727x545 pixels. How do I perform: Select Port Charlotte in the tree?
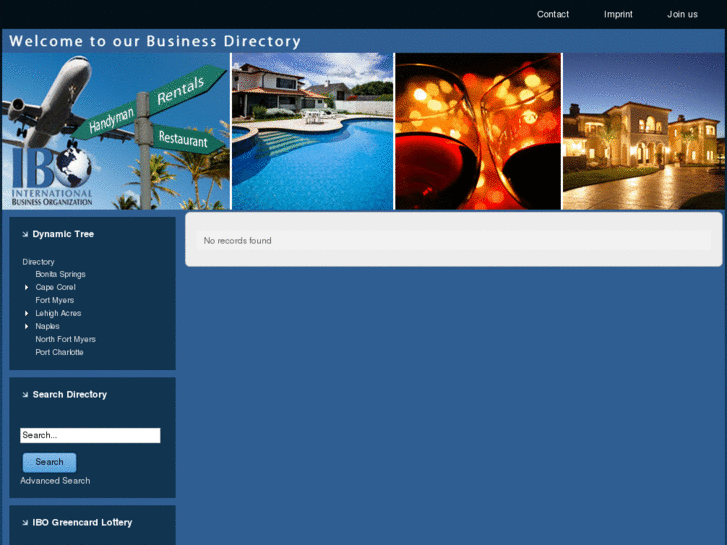pos(59,352)
